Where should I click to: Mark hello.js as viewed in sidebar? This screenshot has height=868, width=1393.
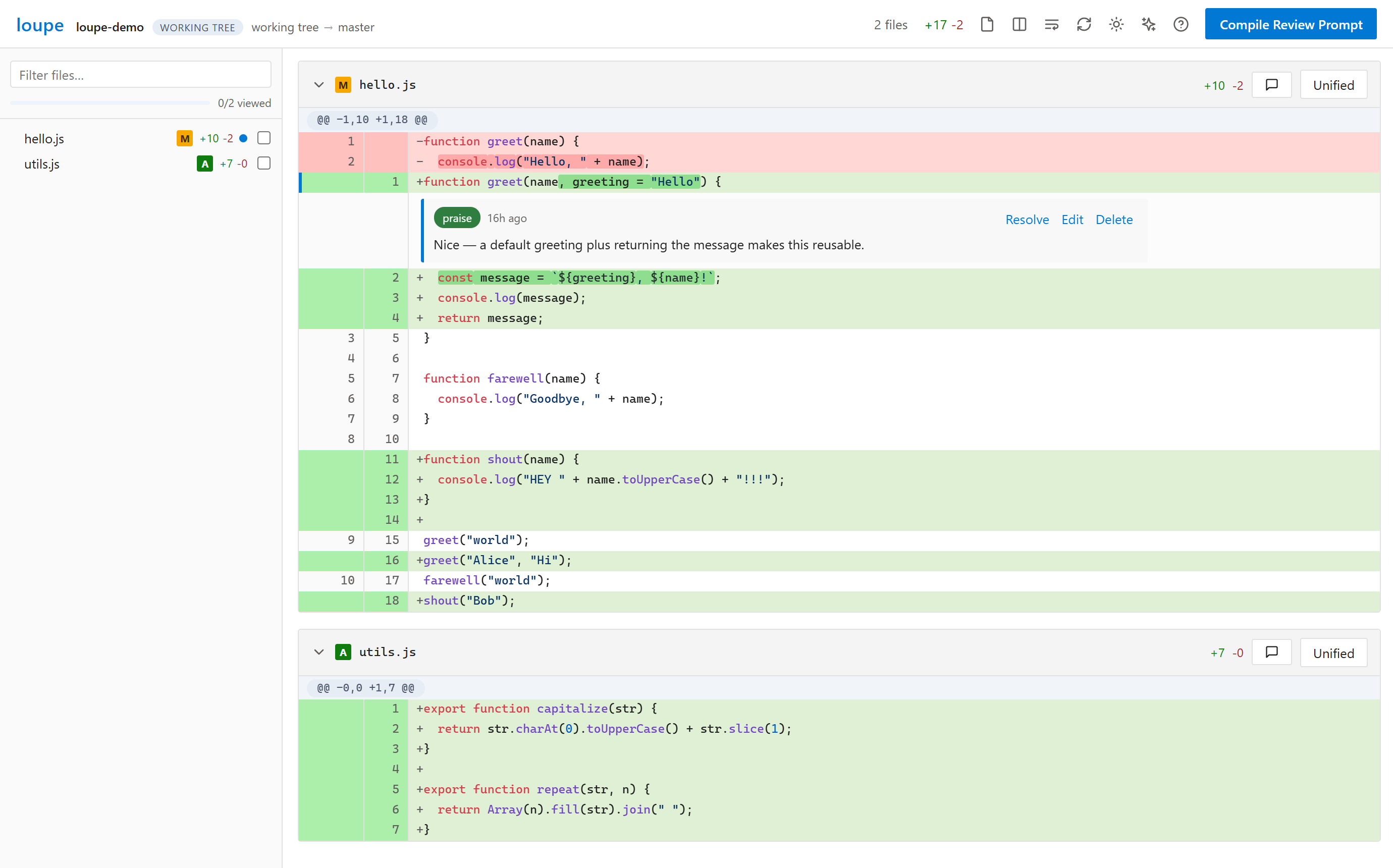click(263, 138)
